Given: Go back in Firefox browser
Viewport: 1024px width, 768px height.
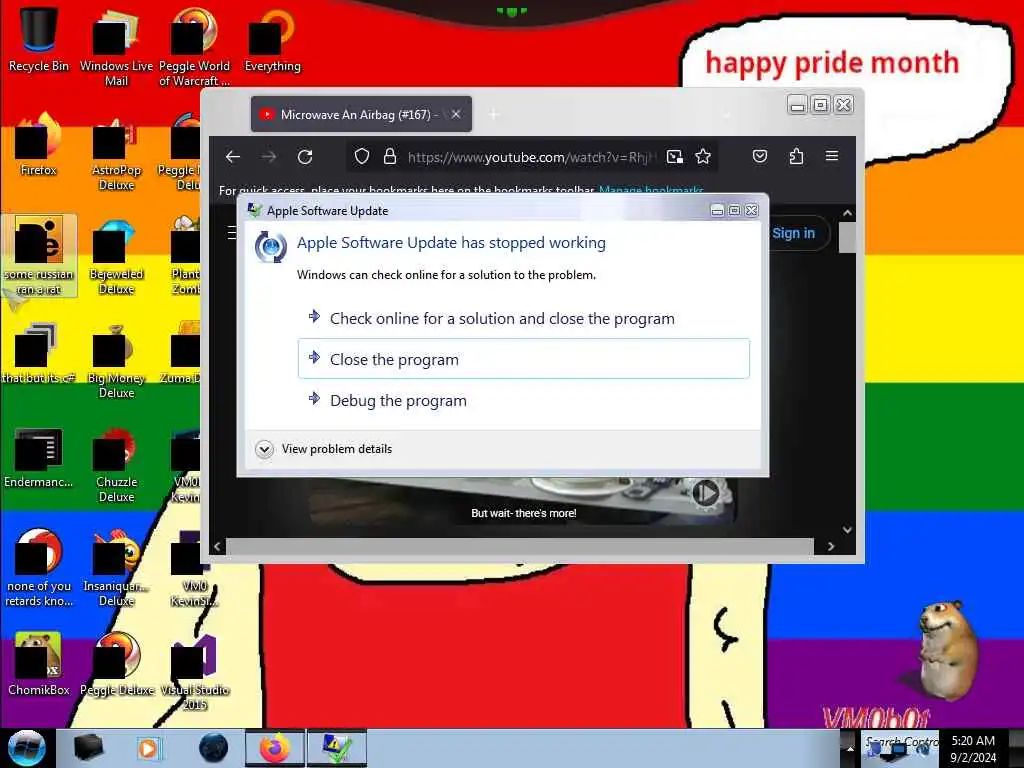Looking at the screenshot, I should (233, 157).
